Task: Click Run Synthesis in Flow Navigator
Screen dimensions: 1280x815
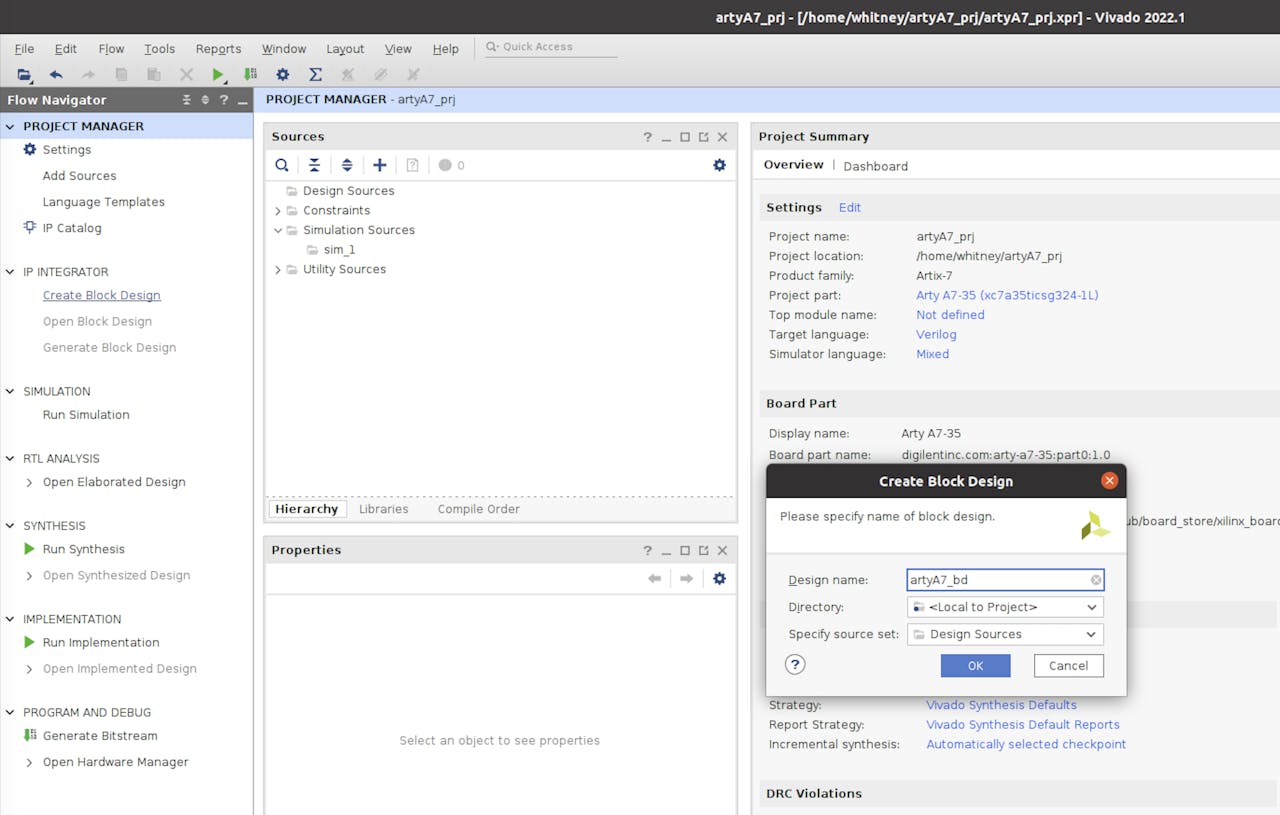Action: pos(84,549)
